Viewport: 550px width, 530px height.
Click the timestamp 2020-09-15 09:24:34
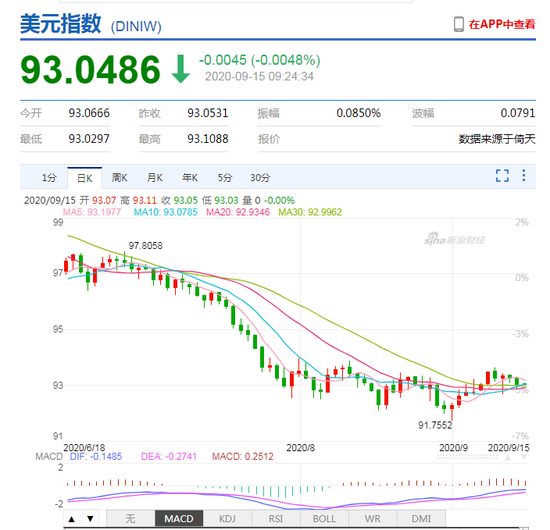click(259, 76)
